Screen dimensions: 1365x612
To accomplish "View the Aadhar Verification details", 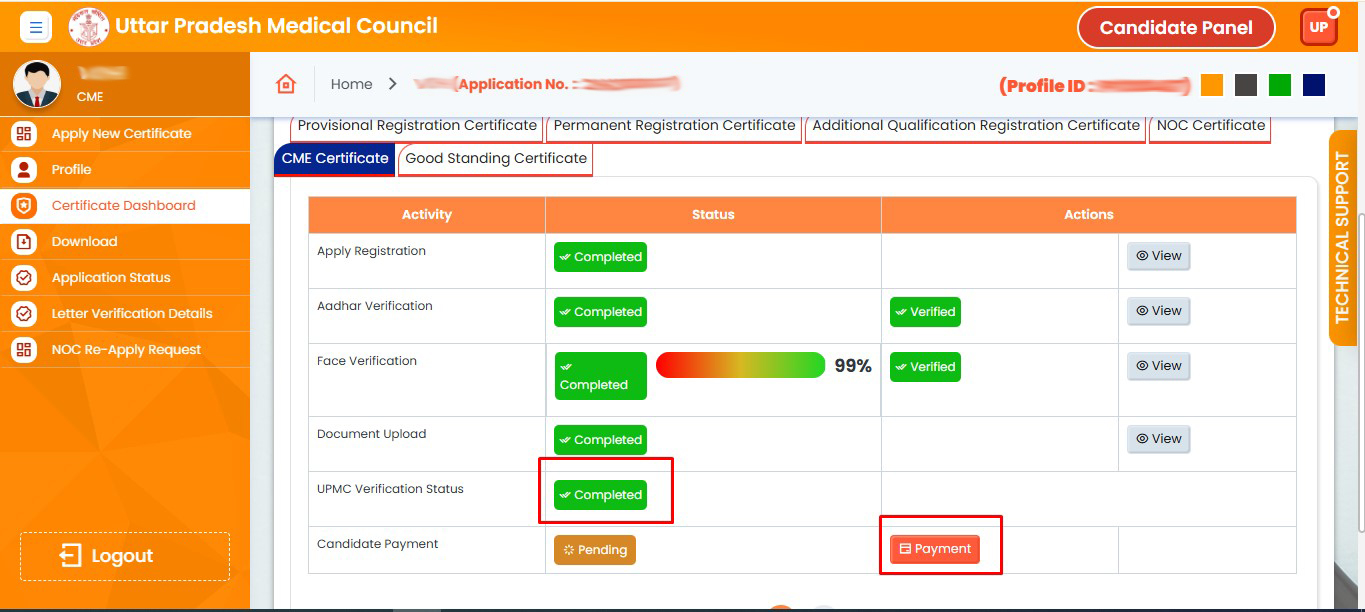I will click(x=1158, y=311).
